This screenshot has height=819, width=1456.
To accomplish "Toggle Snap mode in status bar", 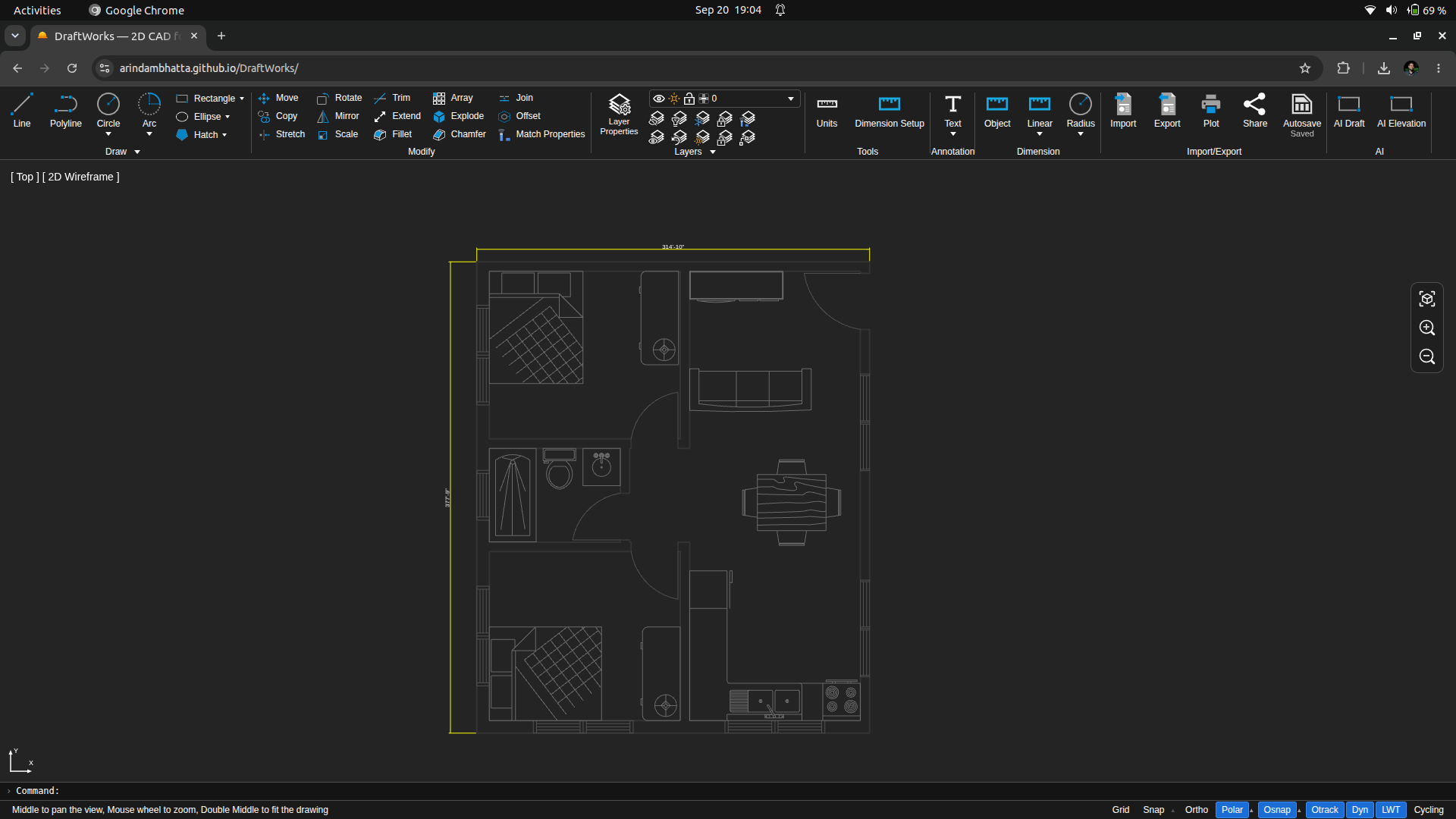I will [1153, 810].
